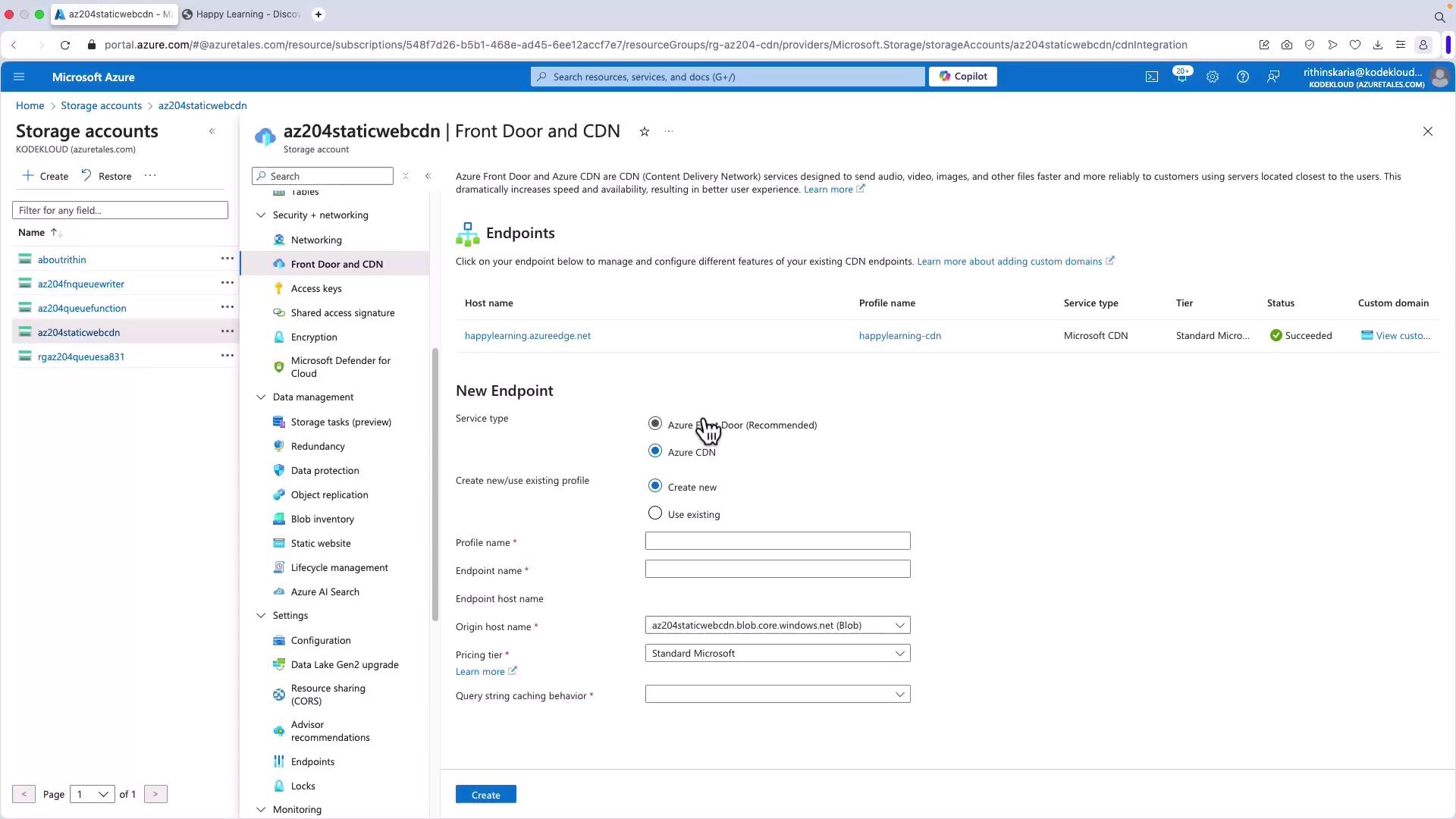Click the sidebar menu vertical scrollbar

pyautogui.click(x=435, y=485)
